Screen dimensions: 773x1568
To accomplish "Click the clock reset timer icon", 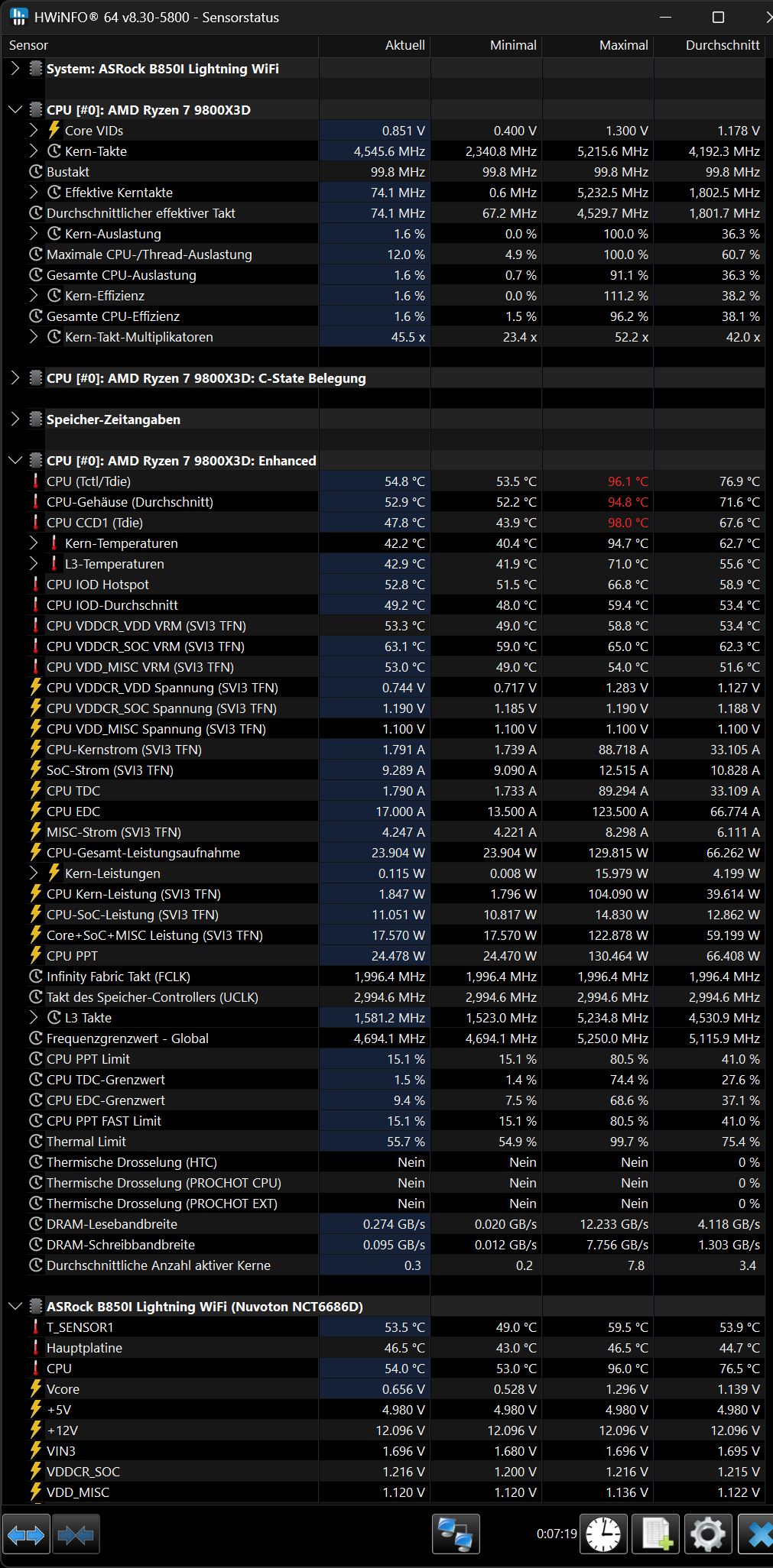I will pos(603,1534).
